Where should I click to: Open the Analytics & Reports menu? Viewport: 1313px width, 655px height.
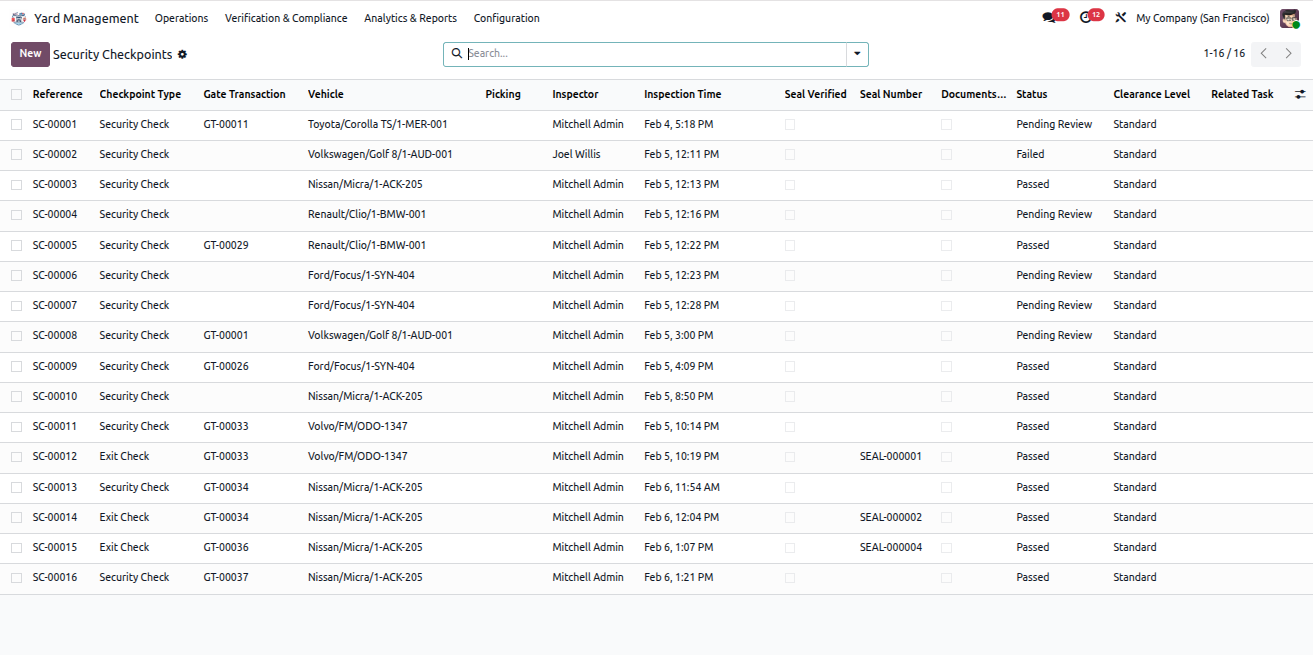click(410, 18)
